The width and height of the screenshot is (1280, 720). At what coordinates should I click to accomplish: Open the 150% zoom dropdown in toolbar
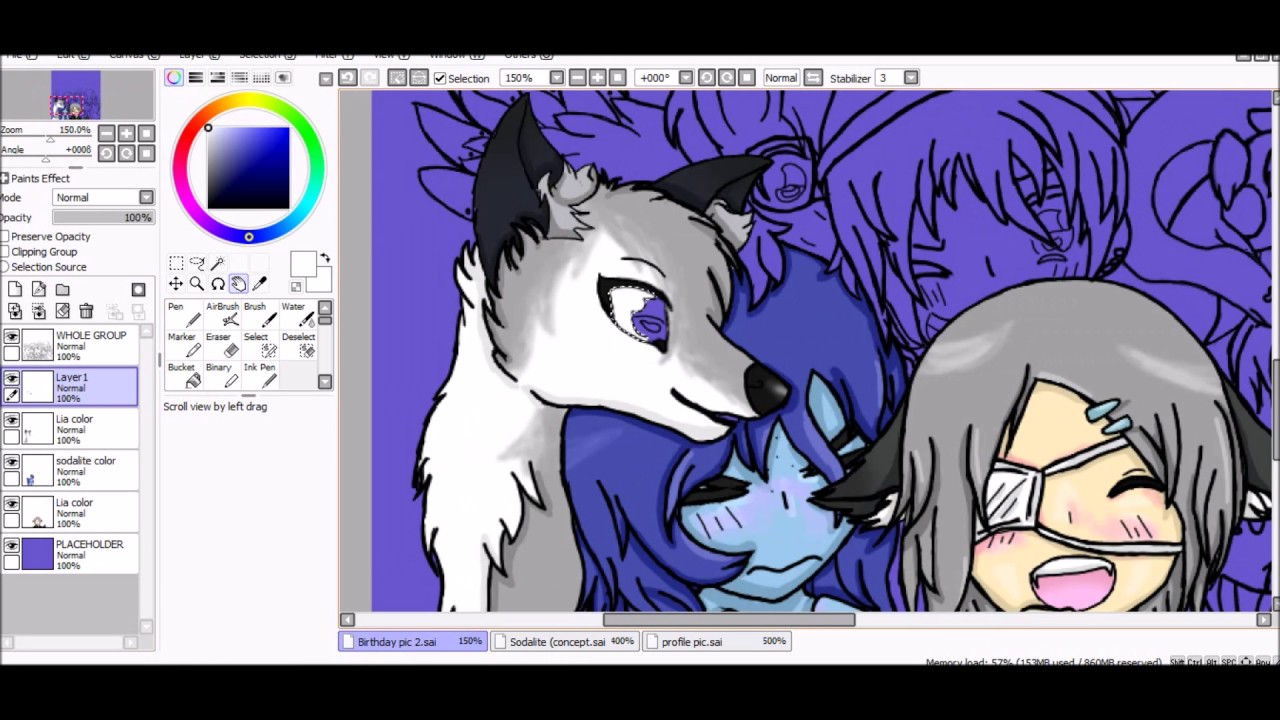(557, 78)
